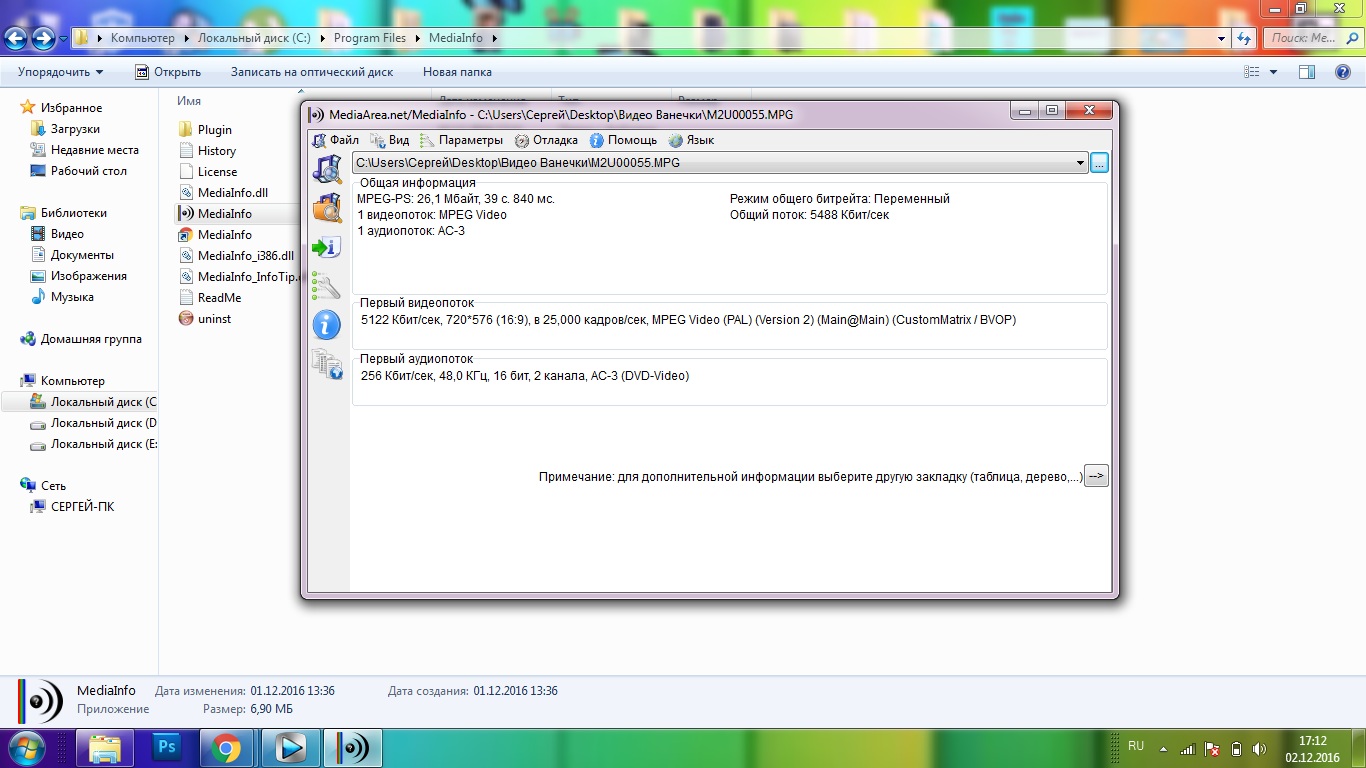Screen dimensions: 1366x768
Task: Select the MediaInfo shortcut with the Chrome icon
Action: point(215,234)
